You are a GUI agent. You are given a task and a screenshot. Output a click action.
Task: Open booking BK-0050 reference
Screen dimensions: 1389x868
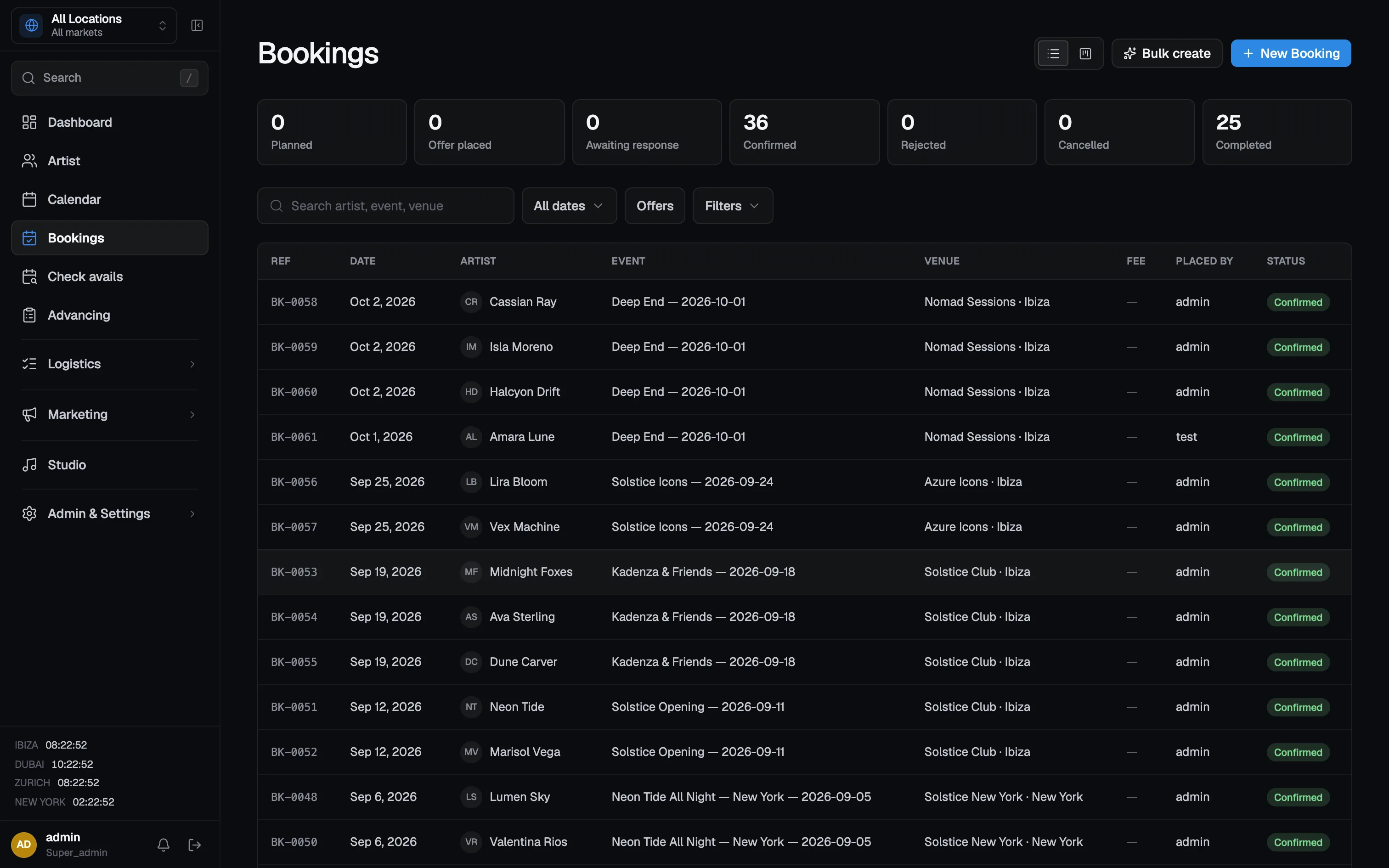(294, 842)
